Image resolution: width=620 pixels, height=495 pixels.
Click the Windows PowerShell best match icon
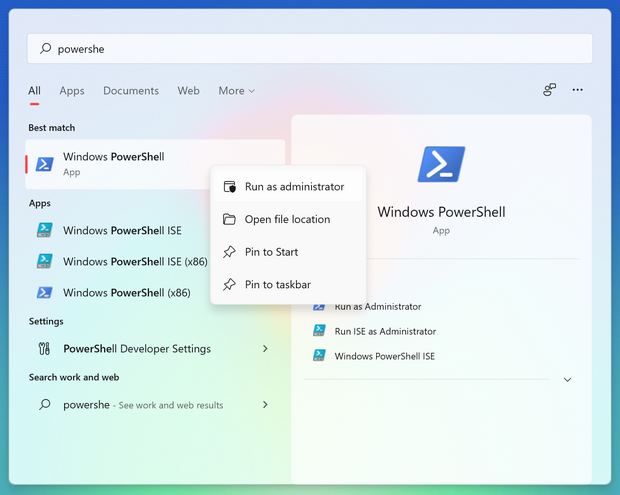pos(45,164)
